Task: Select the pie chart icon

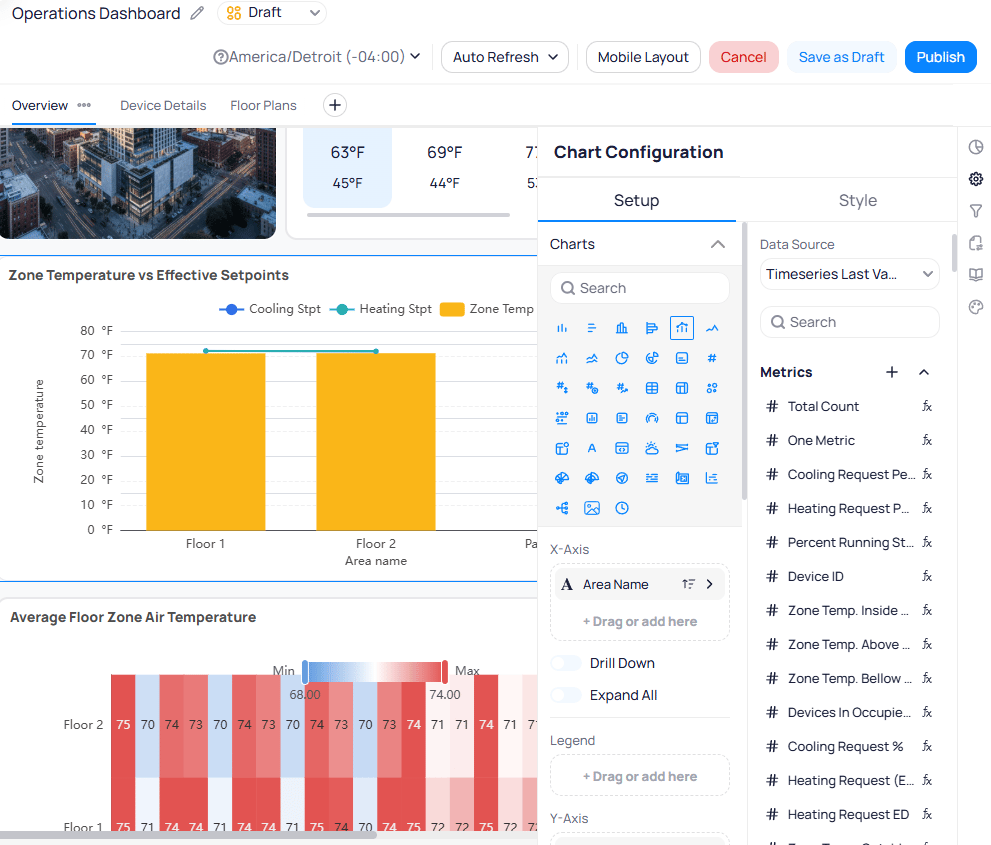Action: (x=622, y=358)
